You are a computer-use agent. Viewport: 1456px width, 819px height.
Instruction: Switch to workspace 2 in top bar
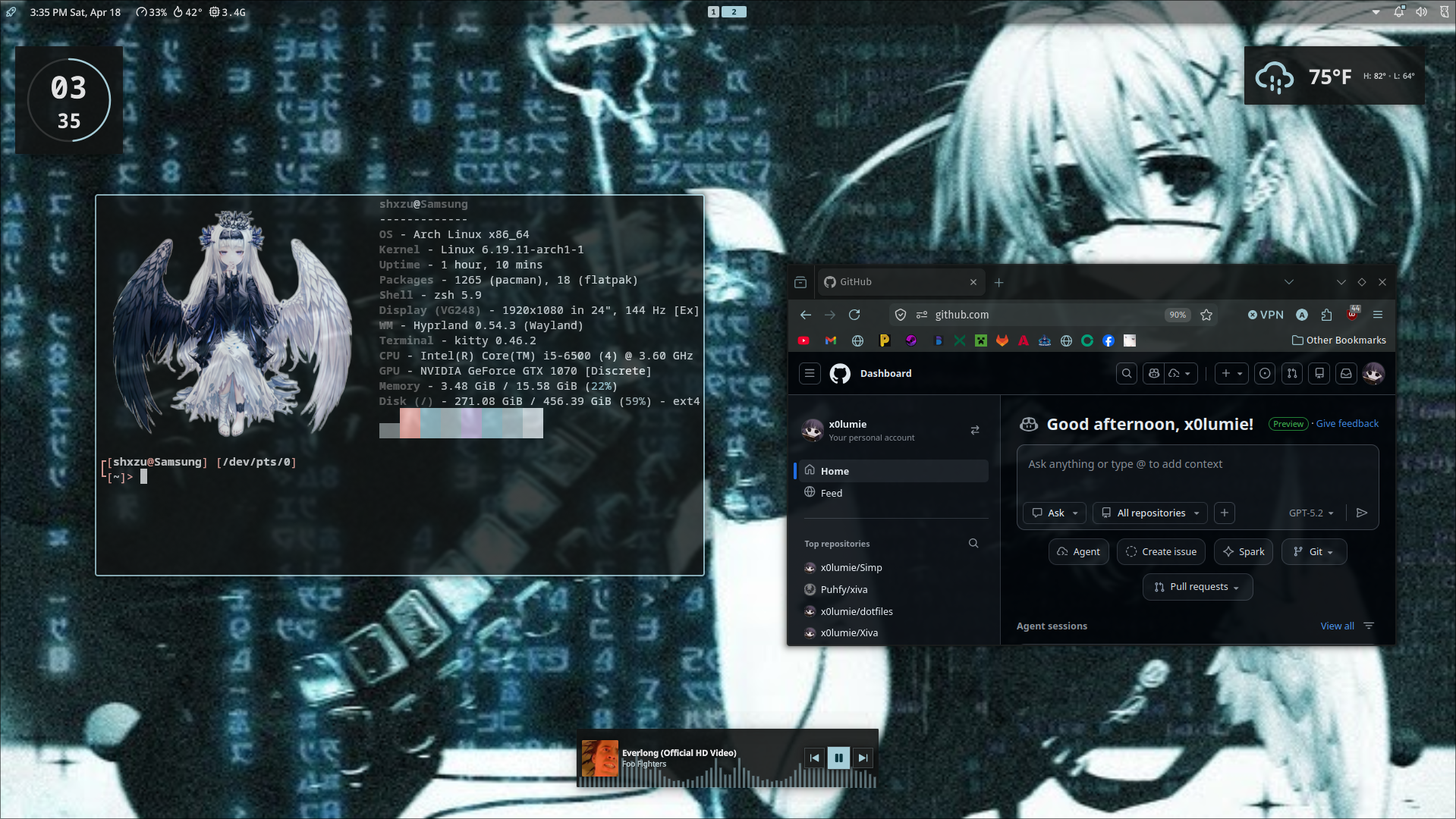pos(734,11)
